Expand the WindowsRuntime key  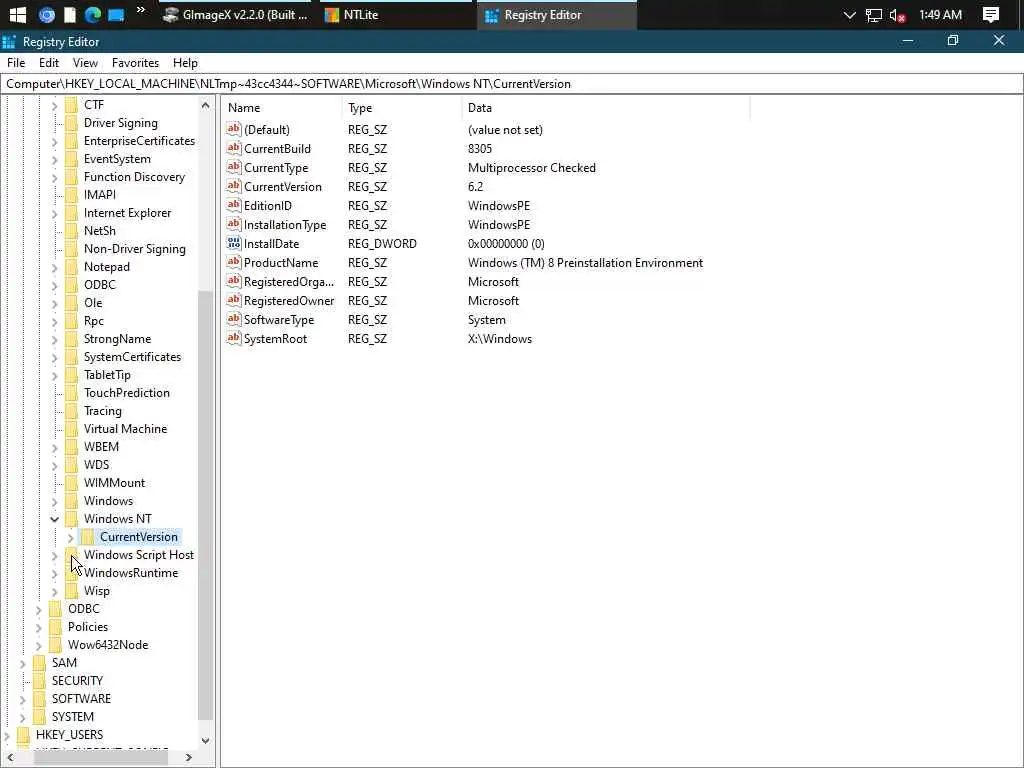(x=54, y=573)
